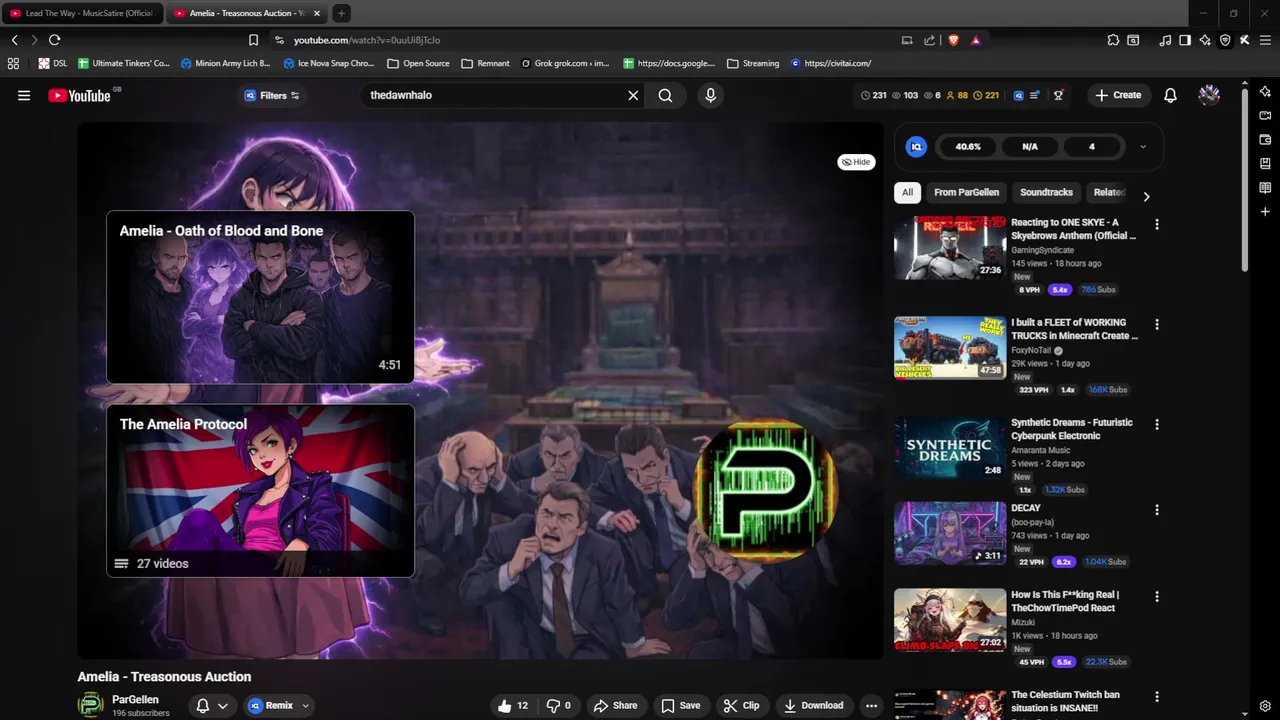Click the Brave Shields lion icon
1280x720 pixels.
point(953,40)
